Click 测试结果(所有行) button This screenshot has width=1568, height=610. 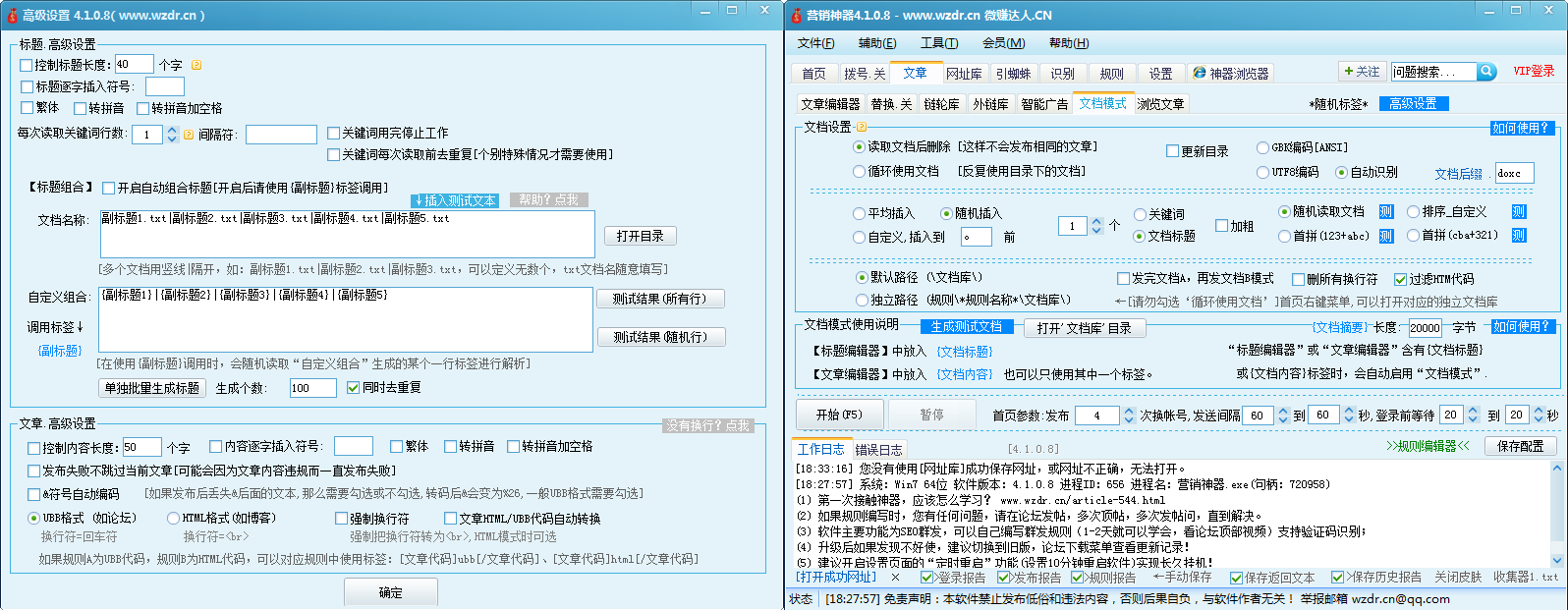tap(660, 299)
